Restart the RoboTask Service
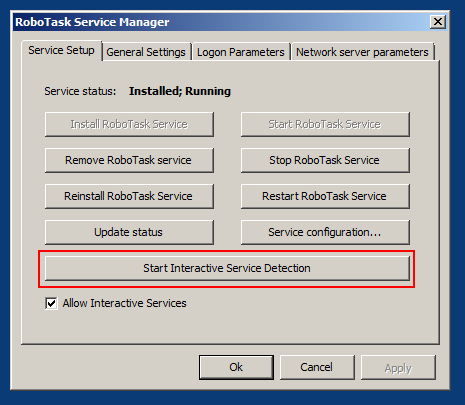 [325, 196]
